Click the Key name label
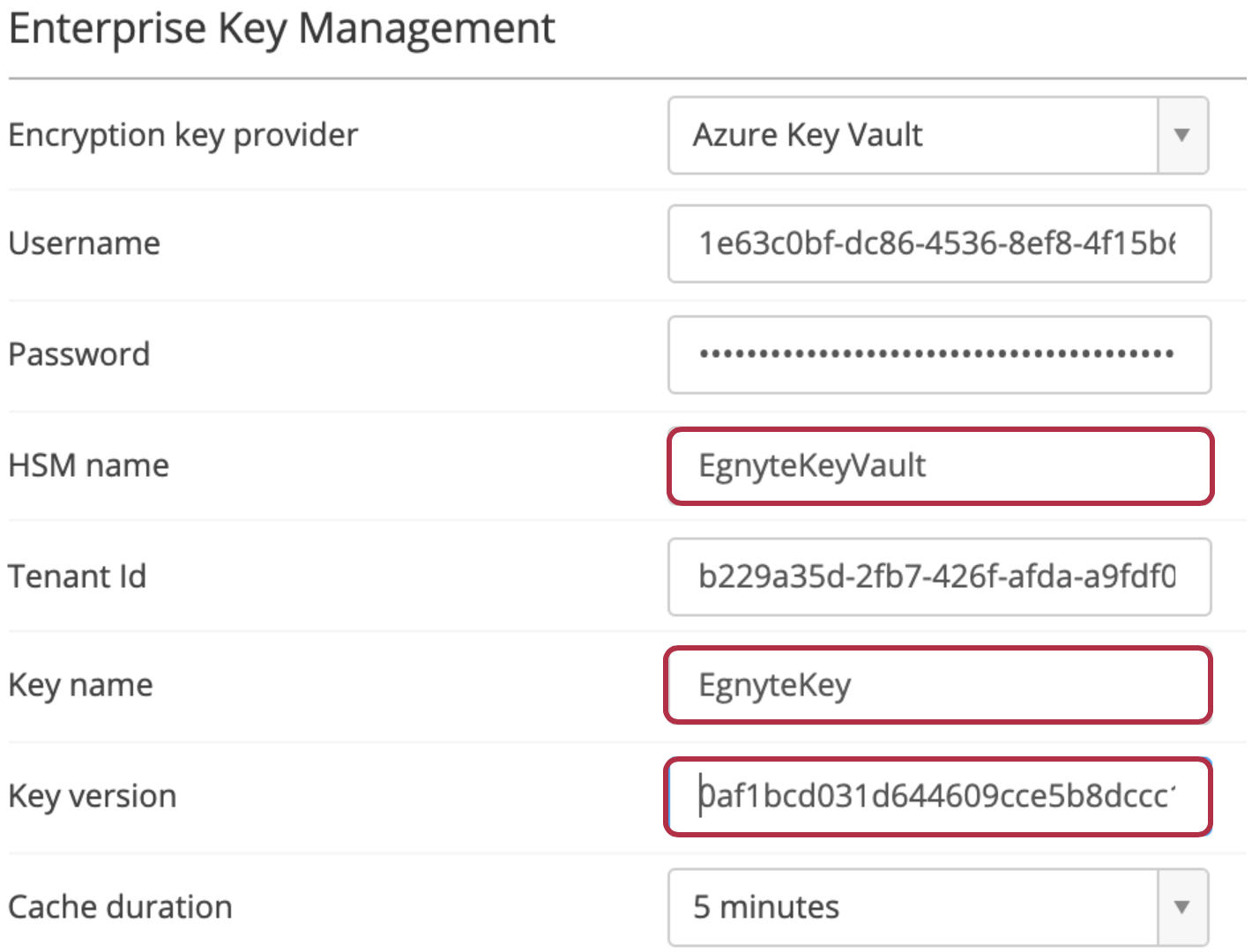Viewport: 1252px width, 952px height. (80, 685)
